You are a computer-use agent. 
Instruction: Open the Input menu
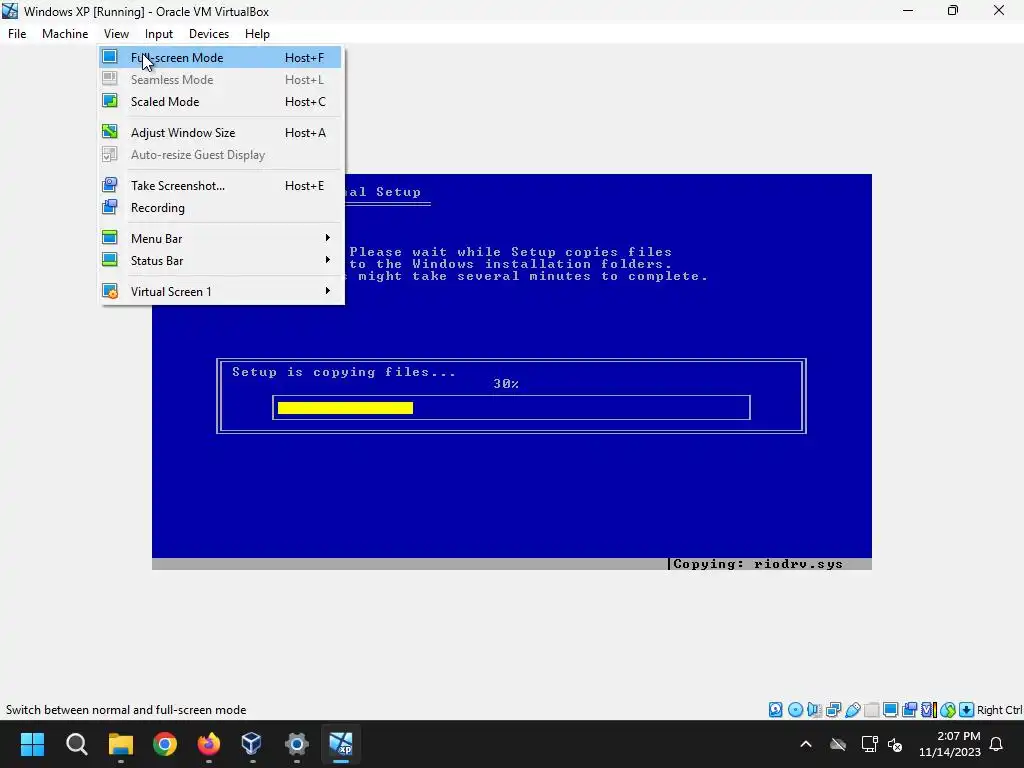[x=159, y=34]
